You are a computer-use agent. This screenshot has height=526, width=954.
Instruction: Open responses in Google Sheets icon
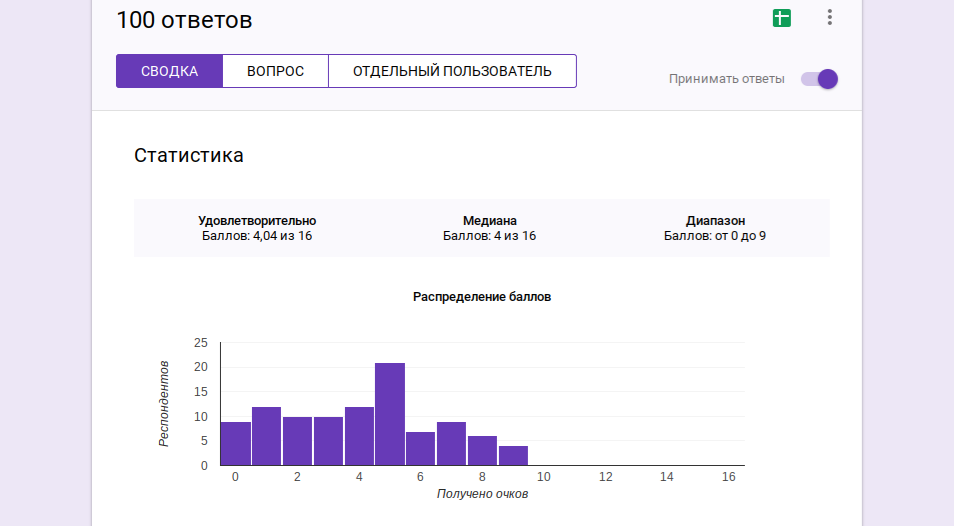tap(782, 18)
